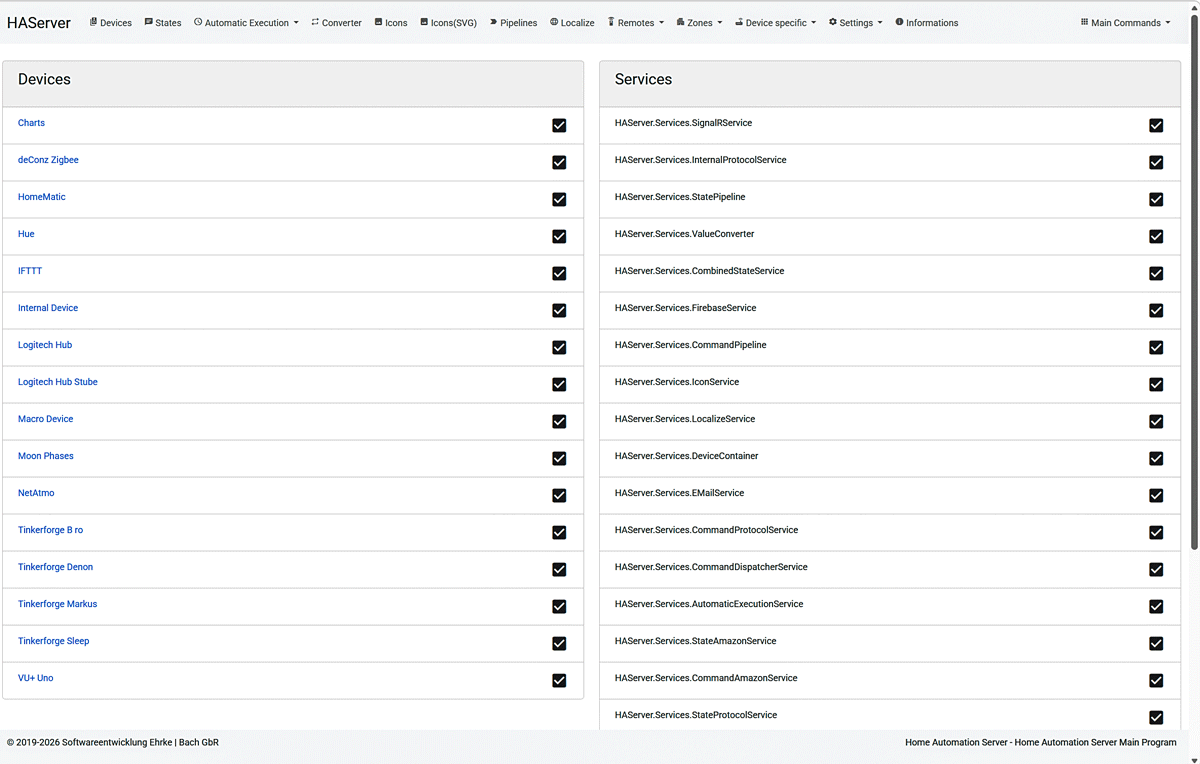Open the Localize page
Viewport: 1200px width, 764px height.
[x=572, y=22]
